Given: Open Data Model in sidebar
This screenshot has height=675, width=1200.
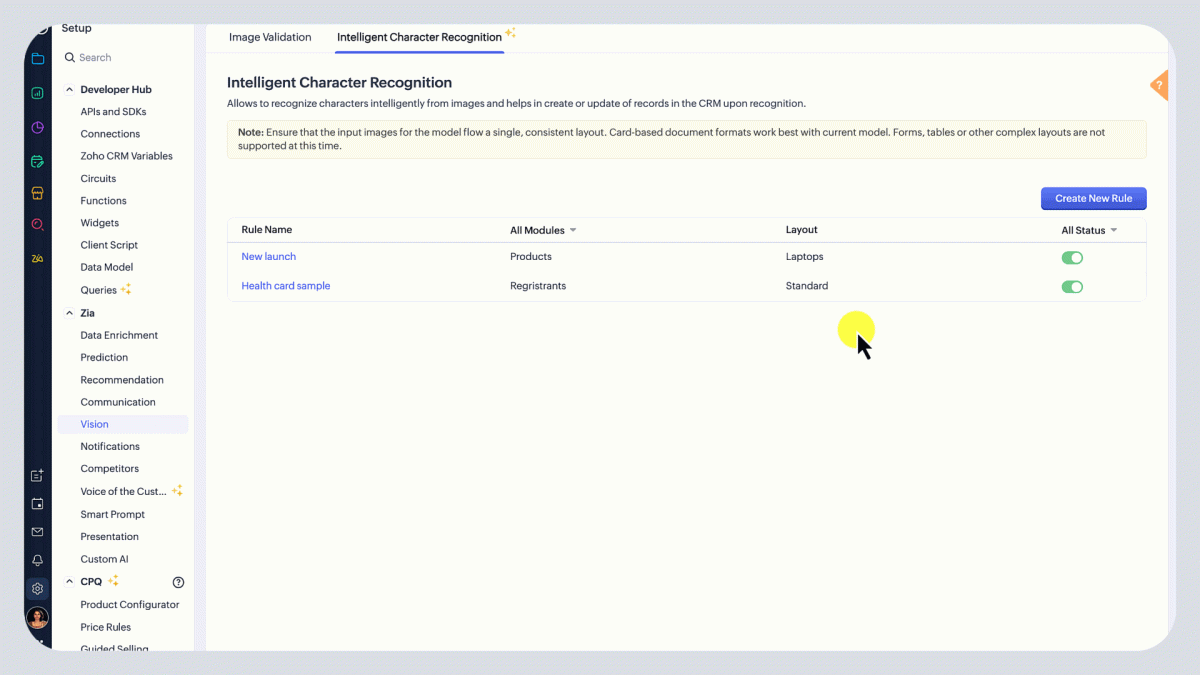Looking at the screenshot, I should [x=106, y=267].
